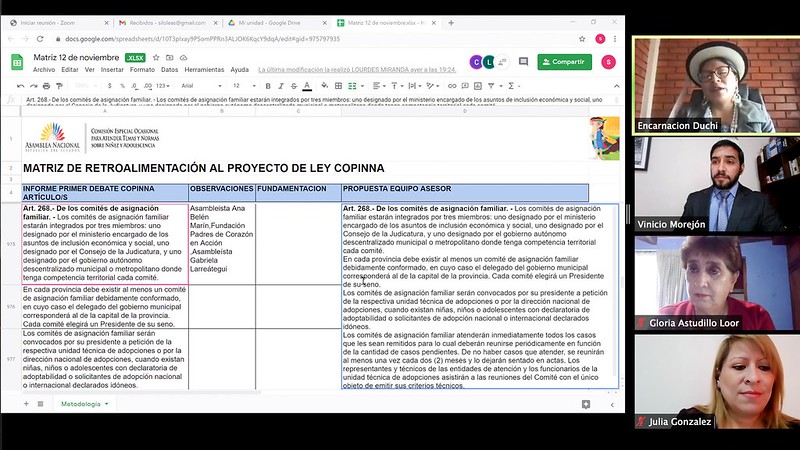The width and height of the screenshot is (800, 450).
Task: Apply bold formatting to cell
Action: [x=267, y=86]
